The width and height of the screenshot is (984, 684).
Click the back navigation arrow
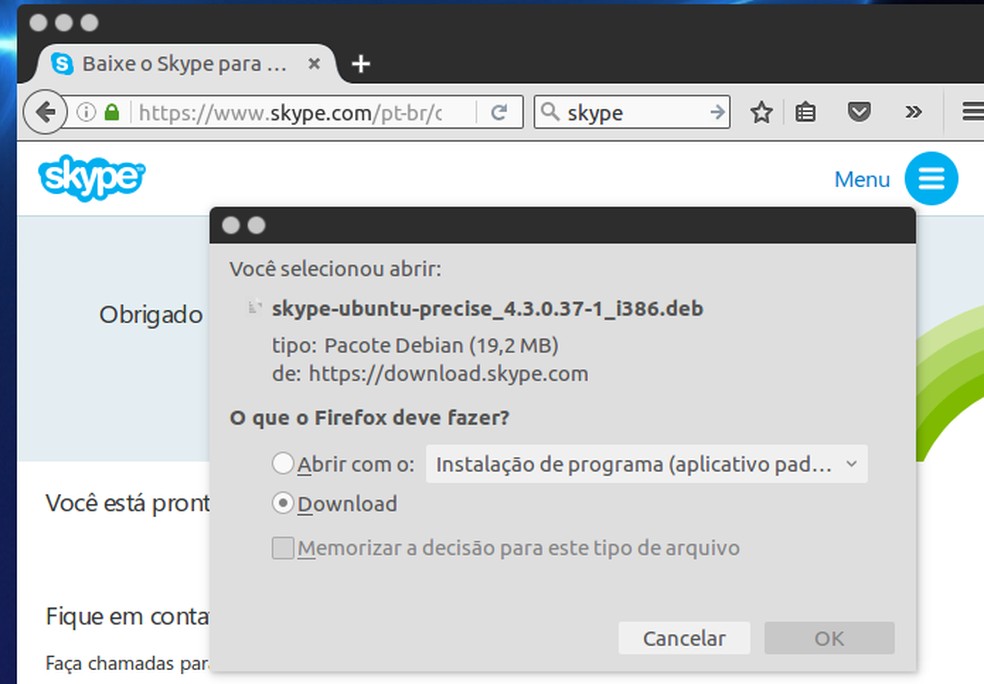[45, 112]
